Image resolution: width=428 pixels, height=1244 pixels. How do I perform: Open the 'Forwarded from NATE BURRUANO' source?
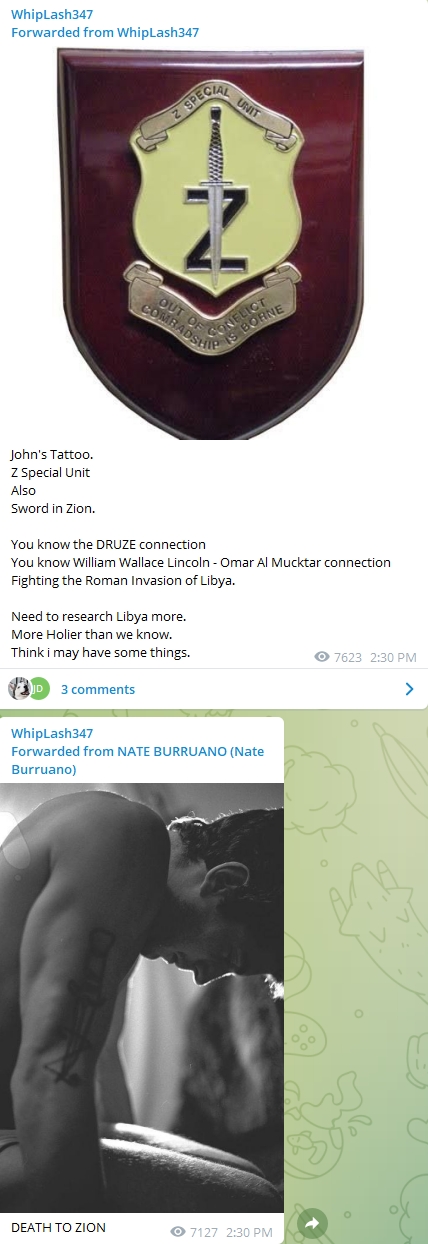[x=138, y=760]
